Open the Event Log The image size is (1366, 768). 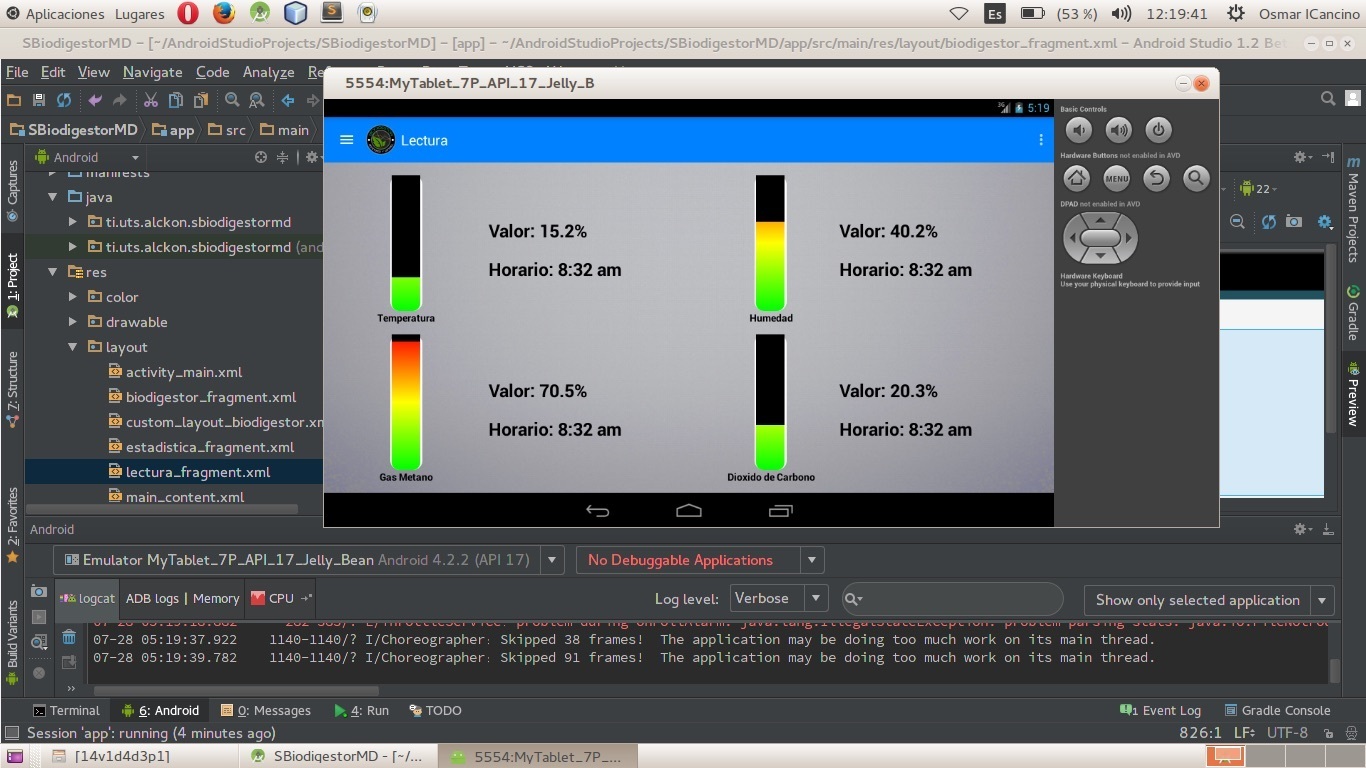pos(1159,710)
